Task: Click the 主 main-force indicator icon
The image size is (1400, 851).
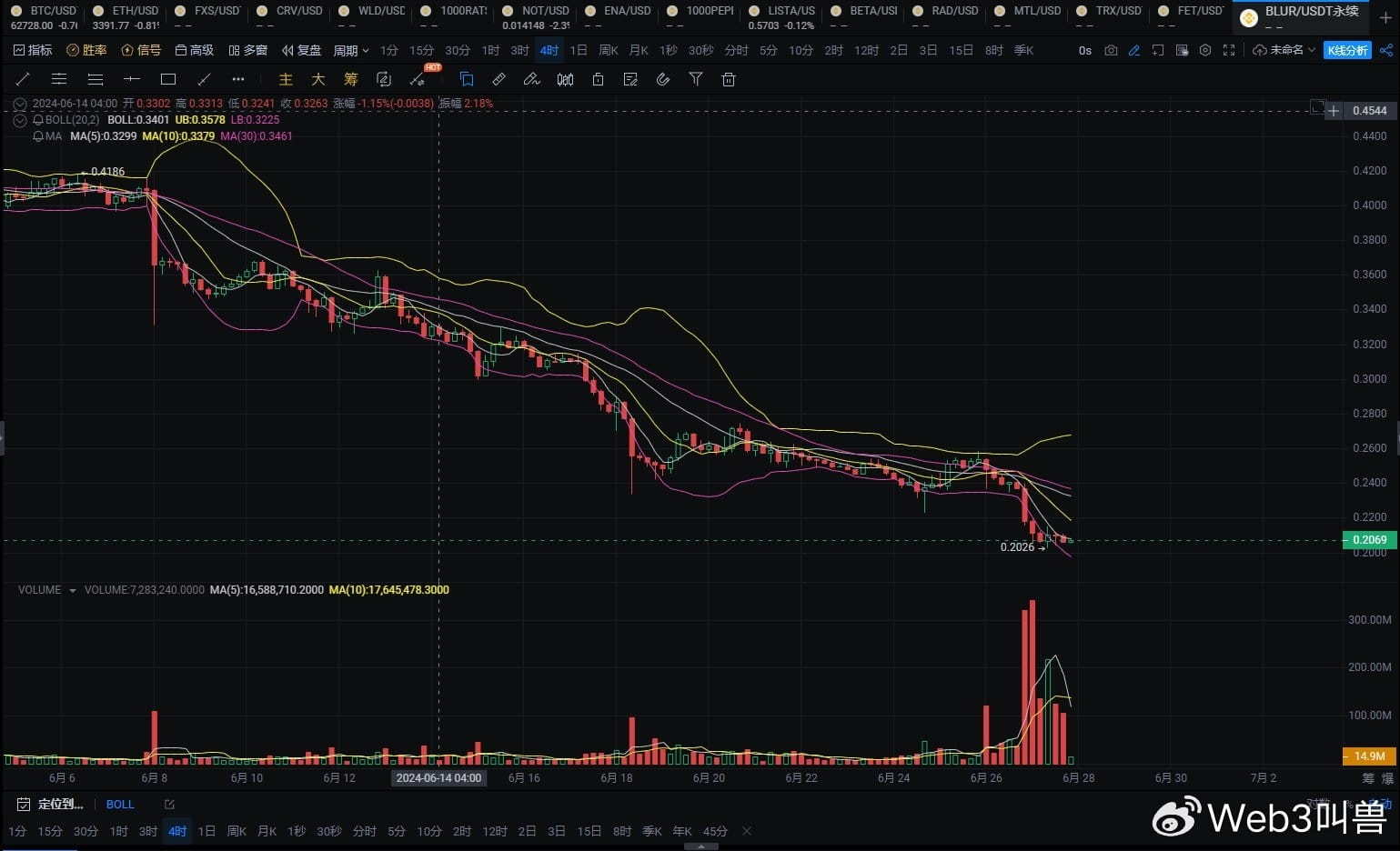Action: point(286,79)
